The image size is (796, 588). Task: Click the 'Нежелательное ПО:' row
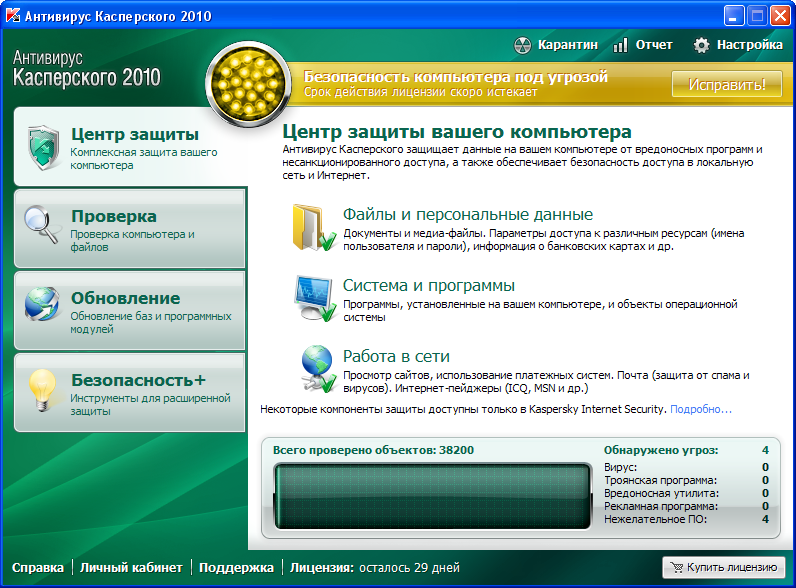click(x=686, y=519)
